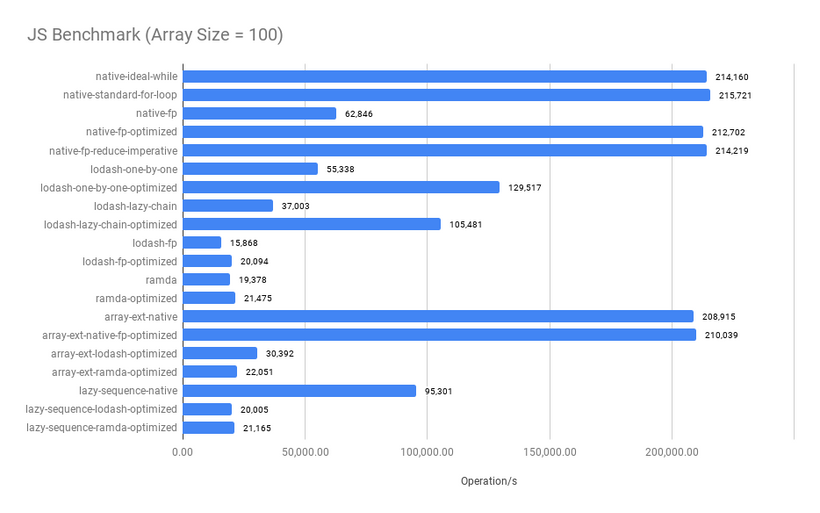Select the array-ext-native-fp-optimized label
Screen dimensions: 820x513
pos(110,335)
